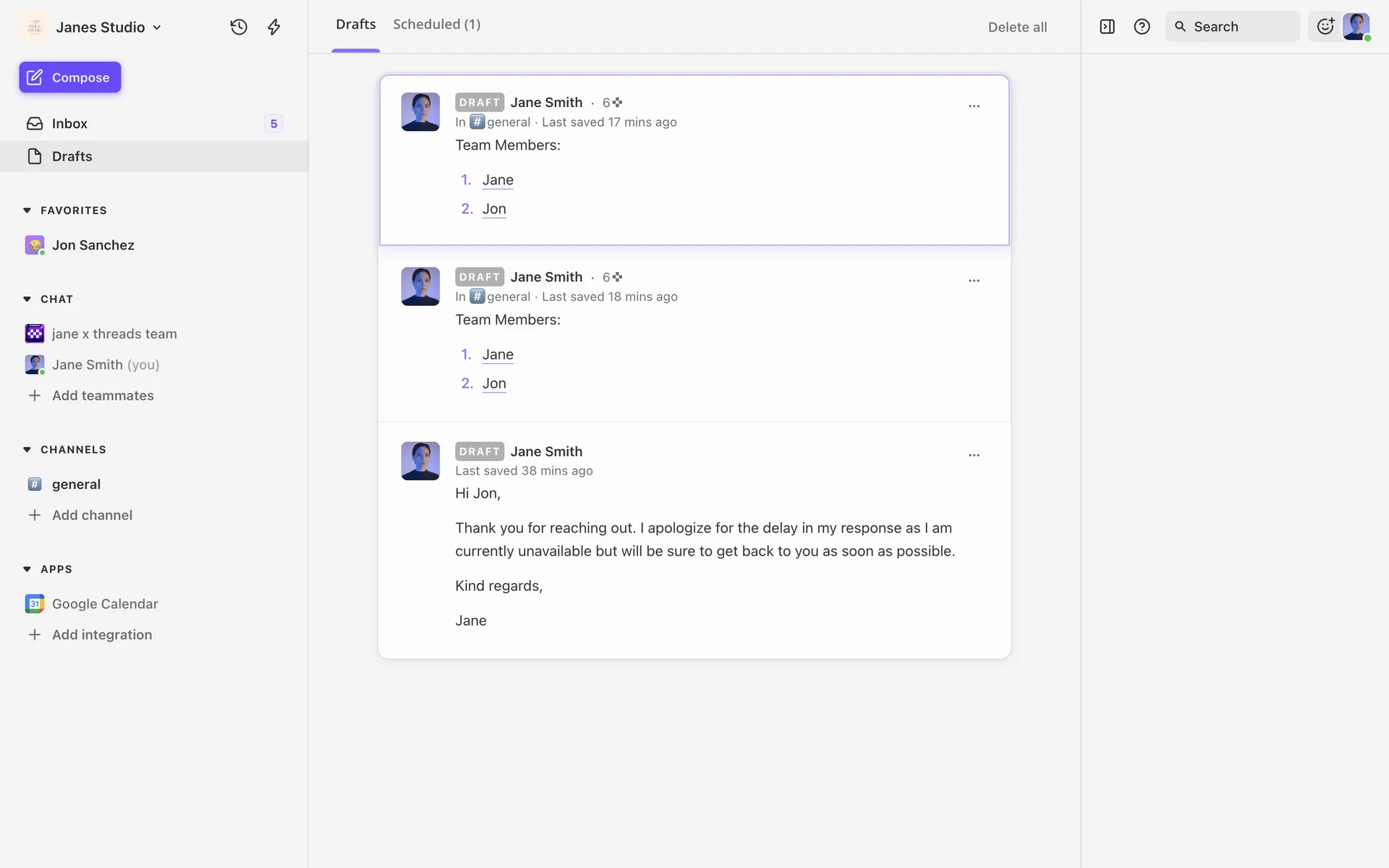Image resolution: width=1389 pixels, height=868 pixels.
Task: Collapse the Favorites section
Action: (27, 210)
